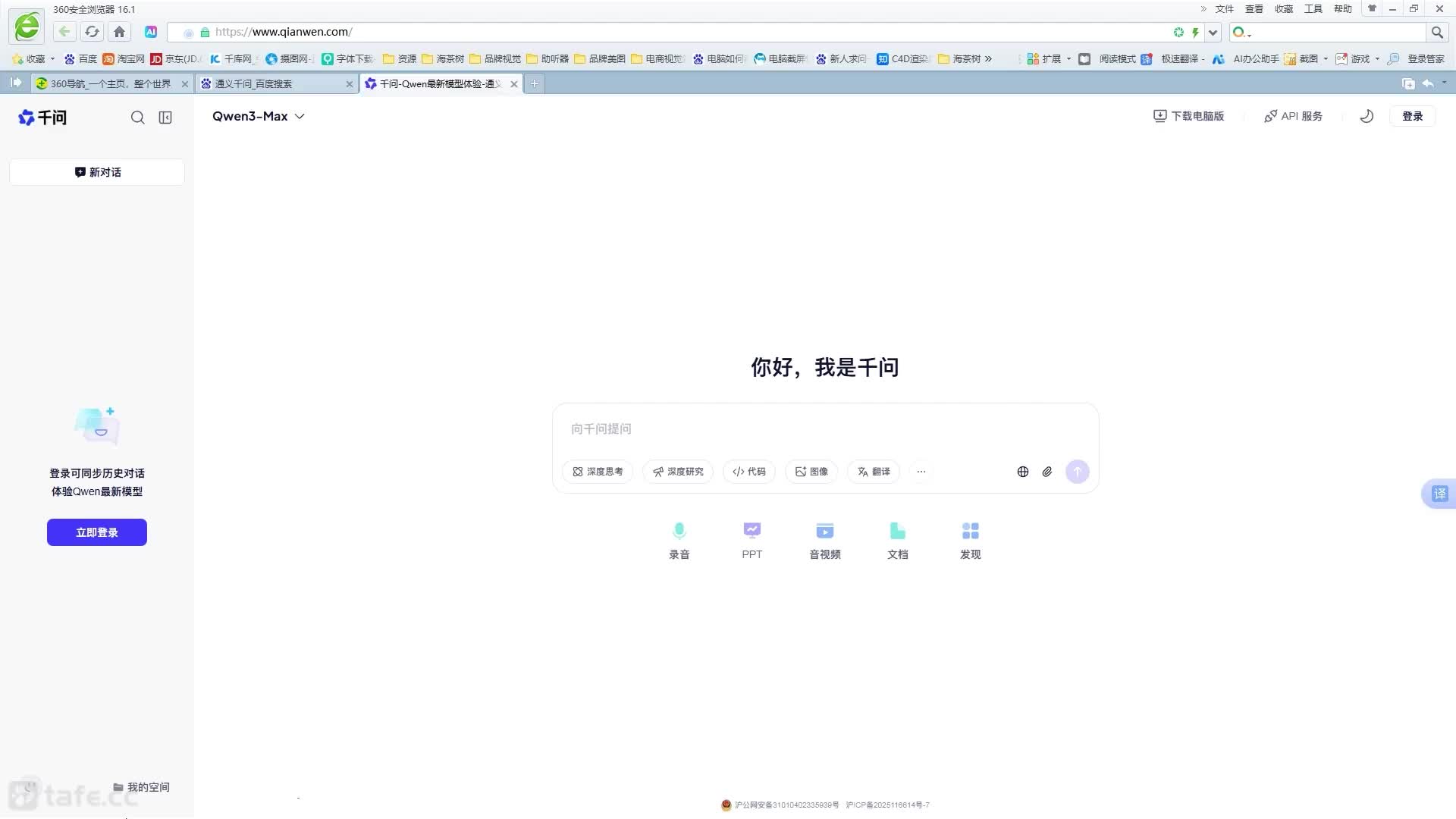Reload page with refresh button

coord(92,32)
